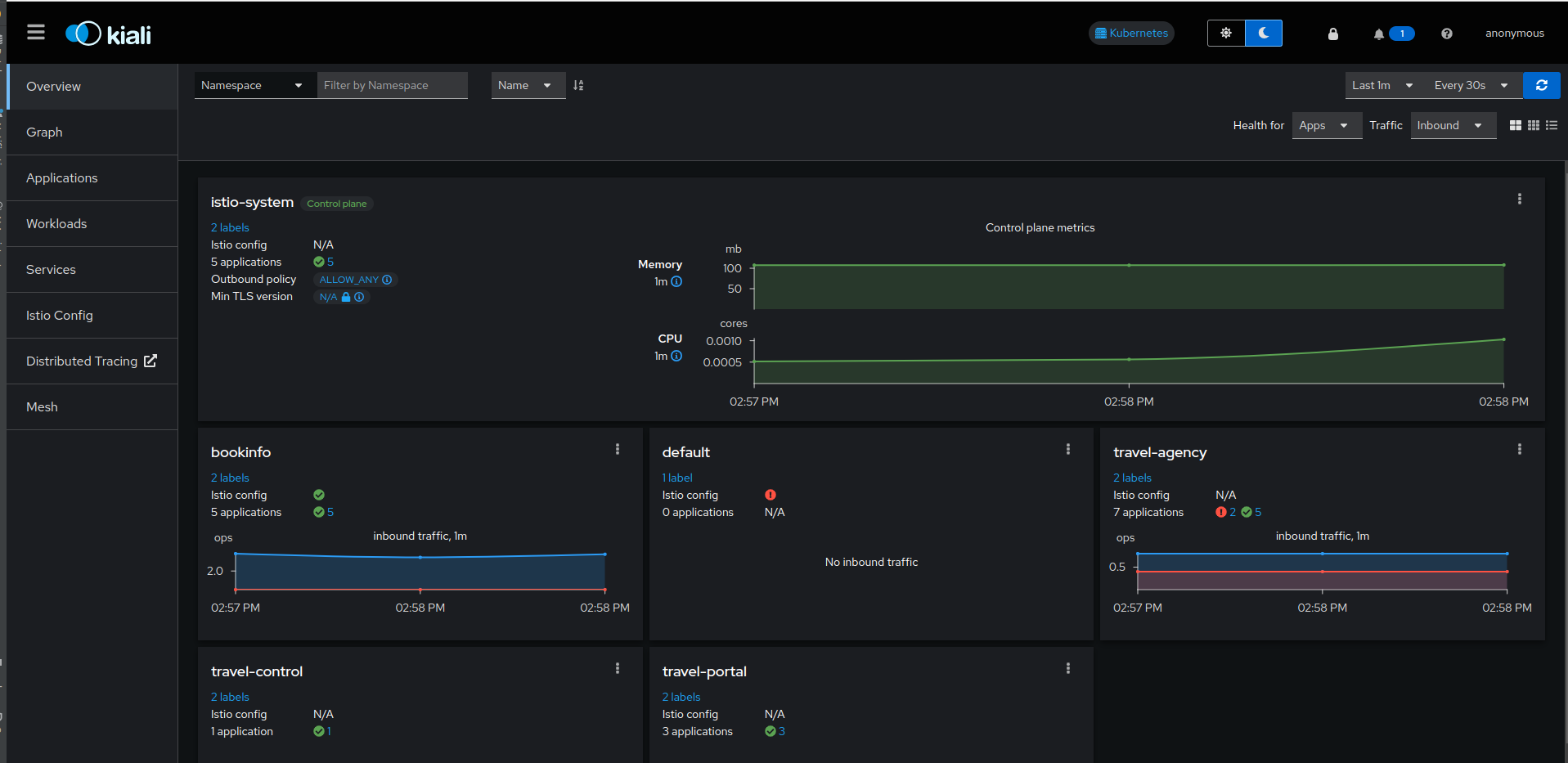Switch to light theme

pos(1225,34)
